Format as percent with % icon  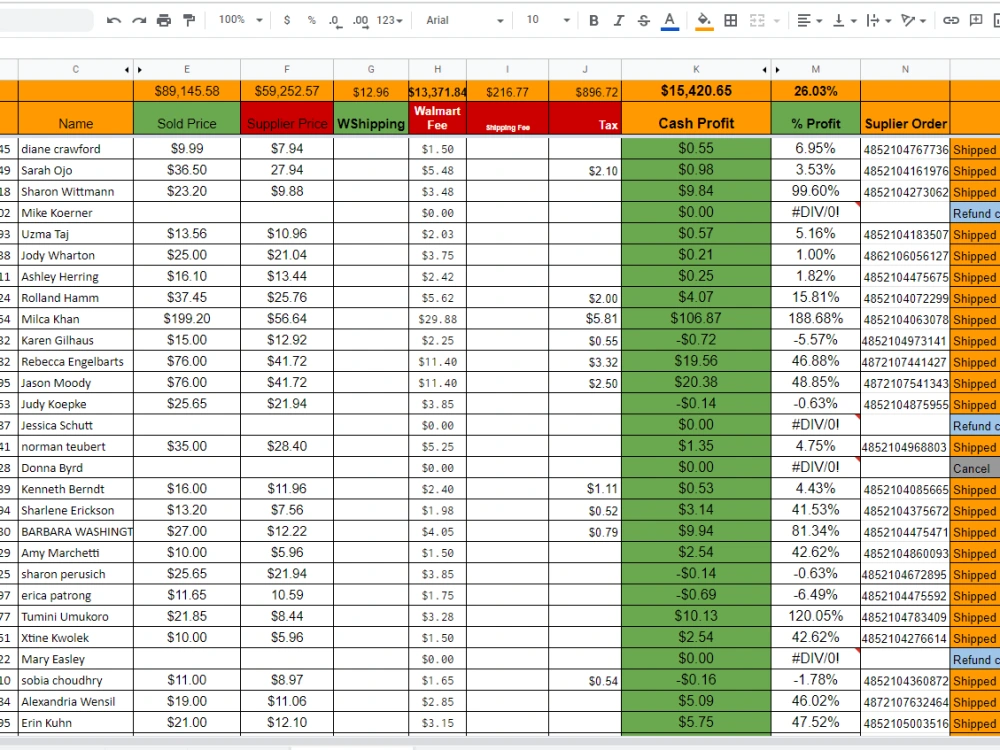click(311, 20)
